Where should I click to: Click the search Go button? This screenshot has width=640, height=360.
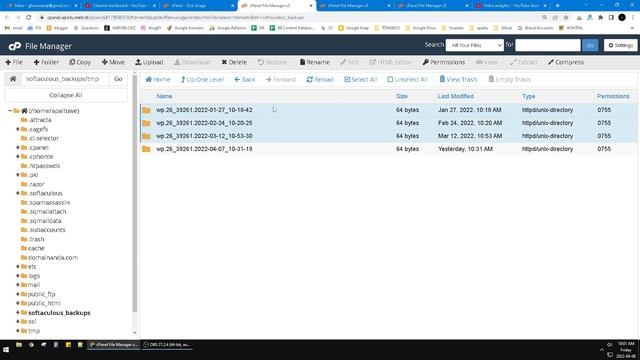pyautogui.click(x=590, y=45)
